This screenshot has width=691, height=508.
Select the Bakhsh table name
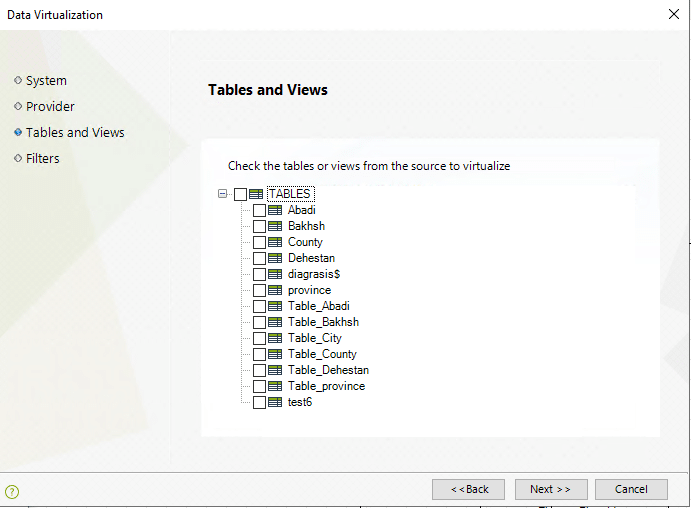point(306,226)
